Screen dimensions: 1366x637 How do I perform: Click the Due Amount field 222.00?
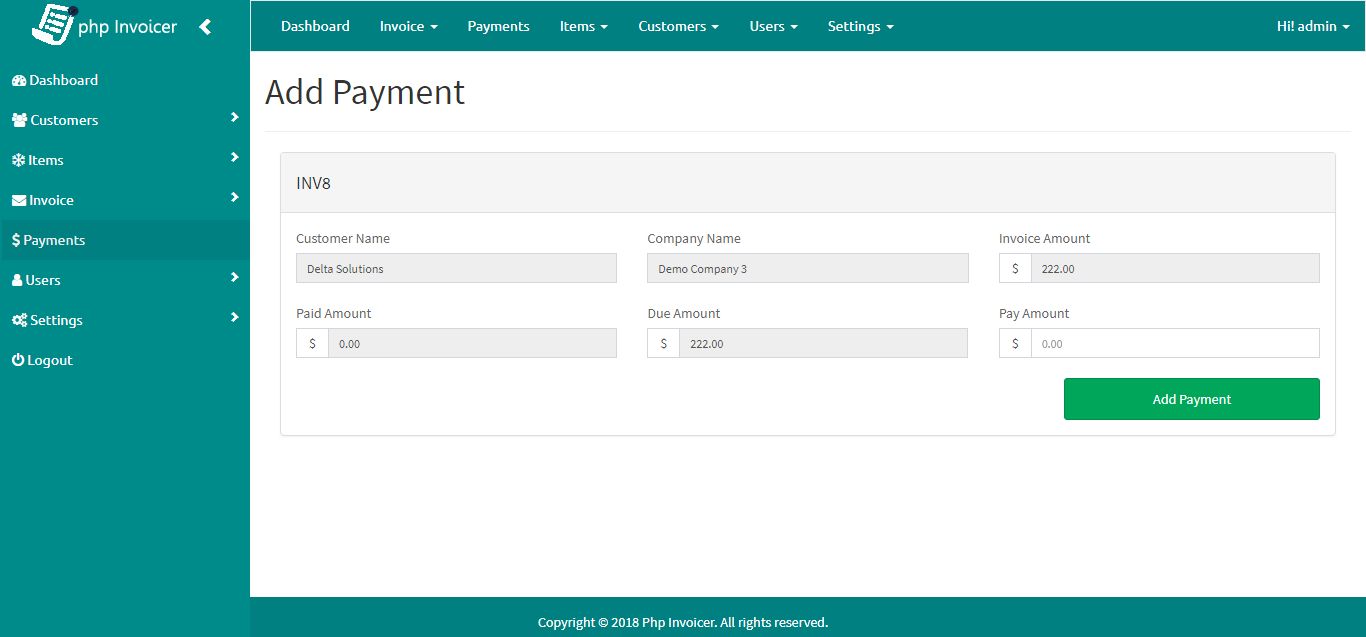pyautogui.click(x=823, y=343)
